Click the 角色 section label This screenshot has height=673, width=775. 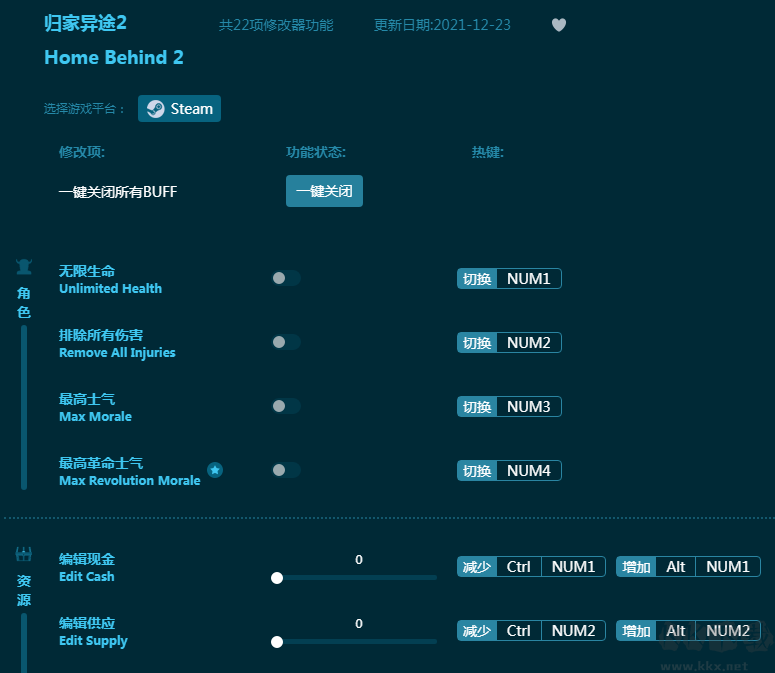tap(24, 302)
